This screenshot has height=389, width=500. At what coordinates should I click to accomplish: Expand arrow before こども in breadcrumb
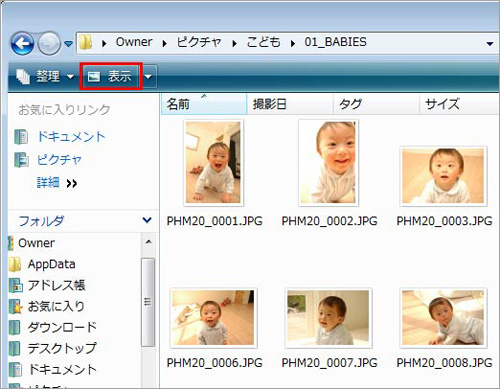(234, 43)
